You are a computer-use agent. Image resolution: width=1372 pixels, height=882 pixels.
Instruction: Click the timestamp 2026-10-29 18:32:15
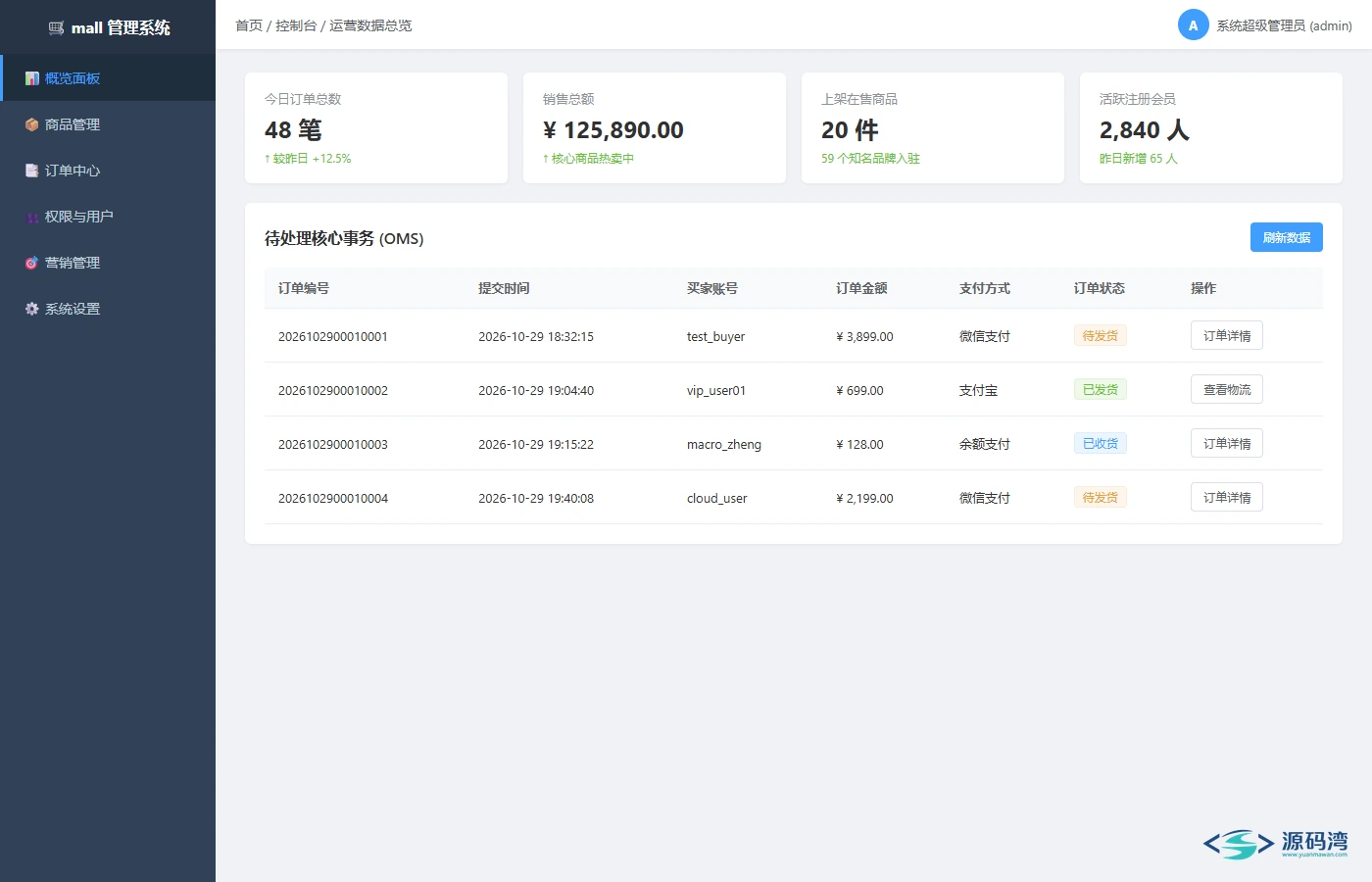[x=536, y=336]
